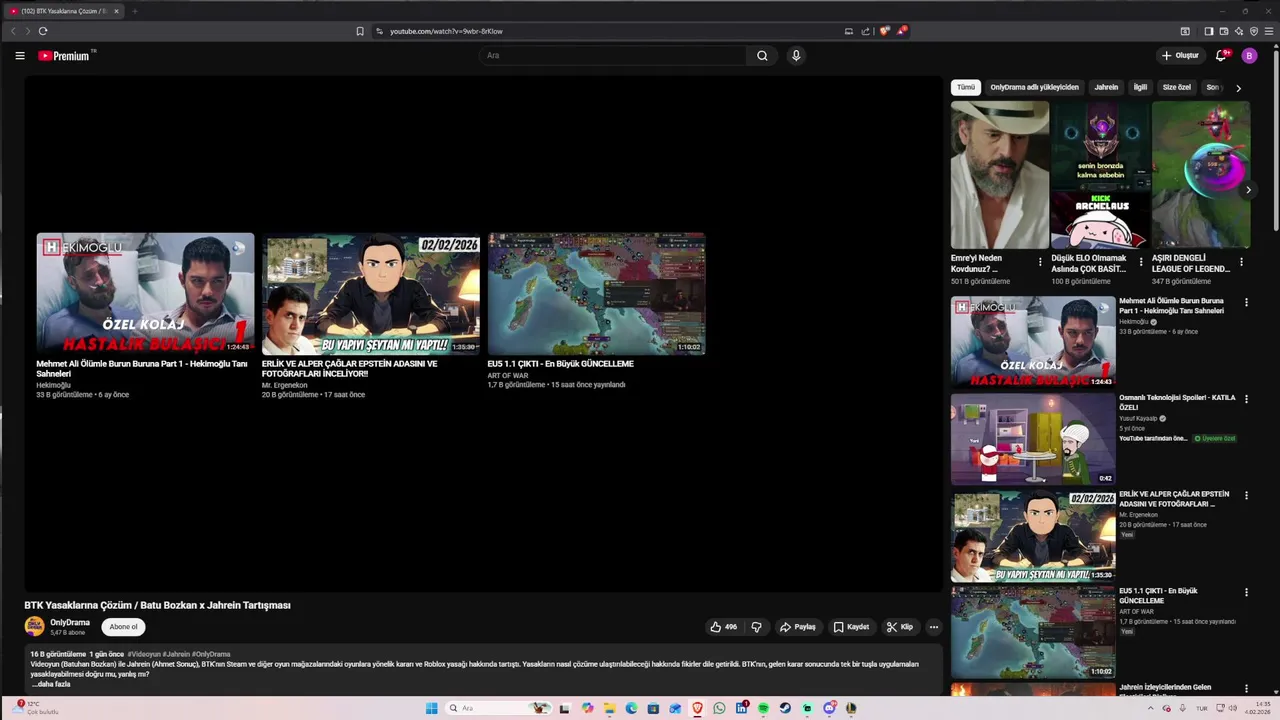
Task: Click the magnifier search button
Action: (x=762, y=56)
